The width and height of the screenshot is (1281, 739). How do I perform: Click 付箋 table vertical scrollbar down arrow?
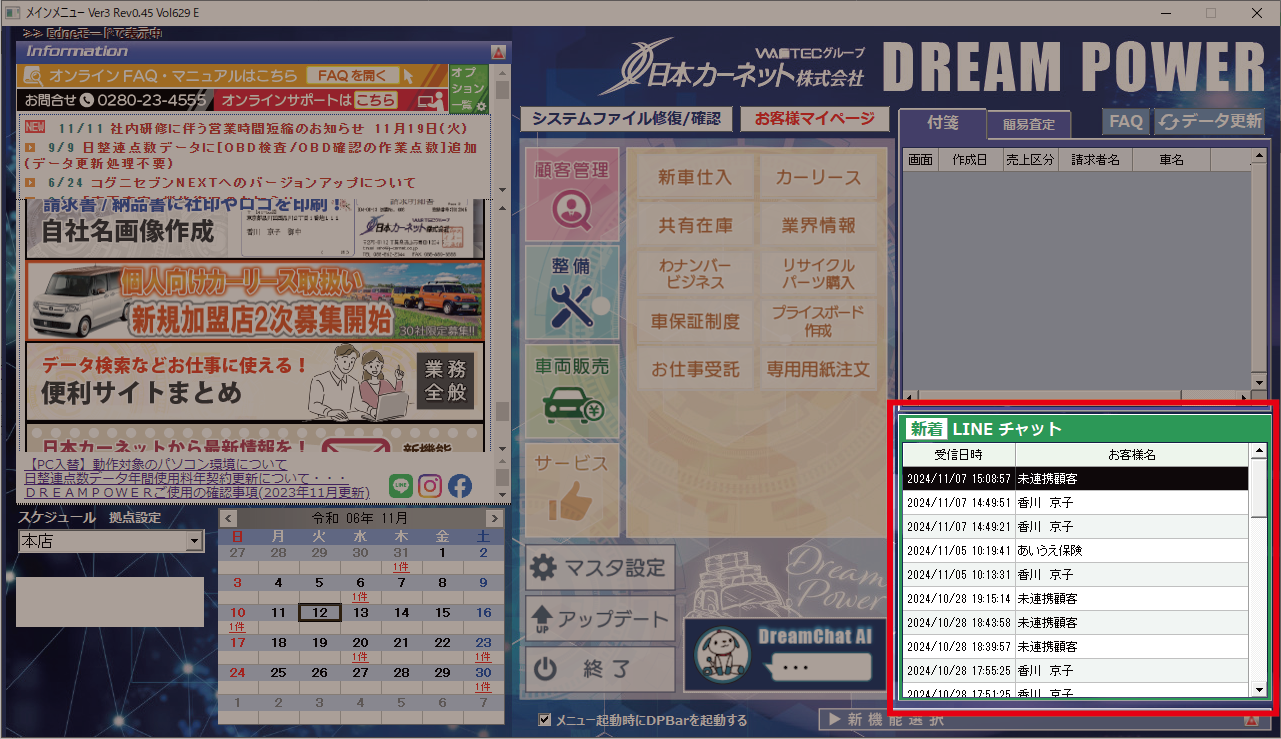tap(1259, 383)
